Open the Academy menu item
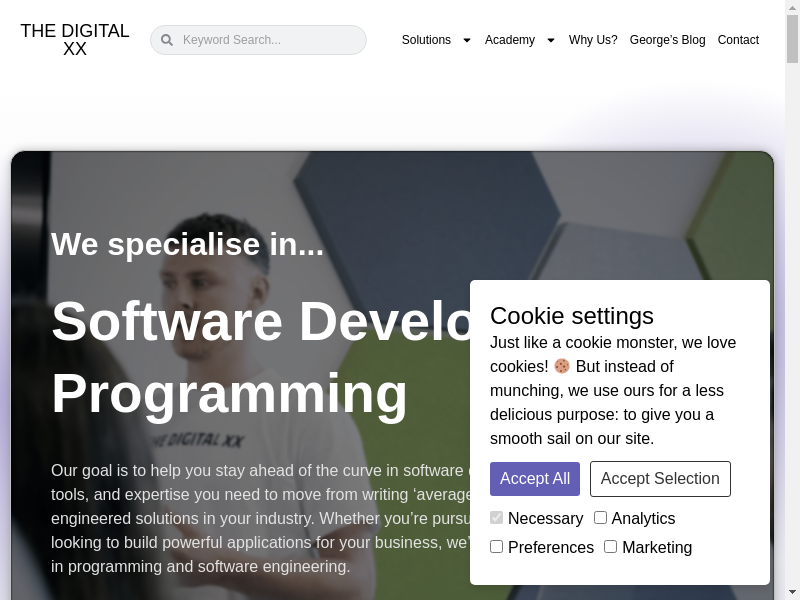 510,40
